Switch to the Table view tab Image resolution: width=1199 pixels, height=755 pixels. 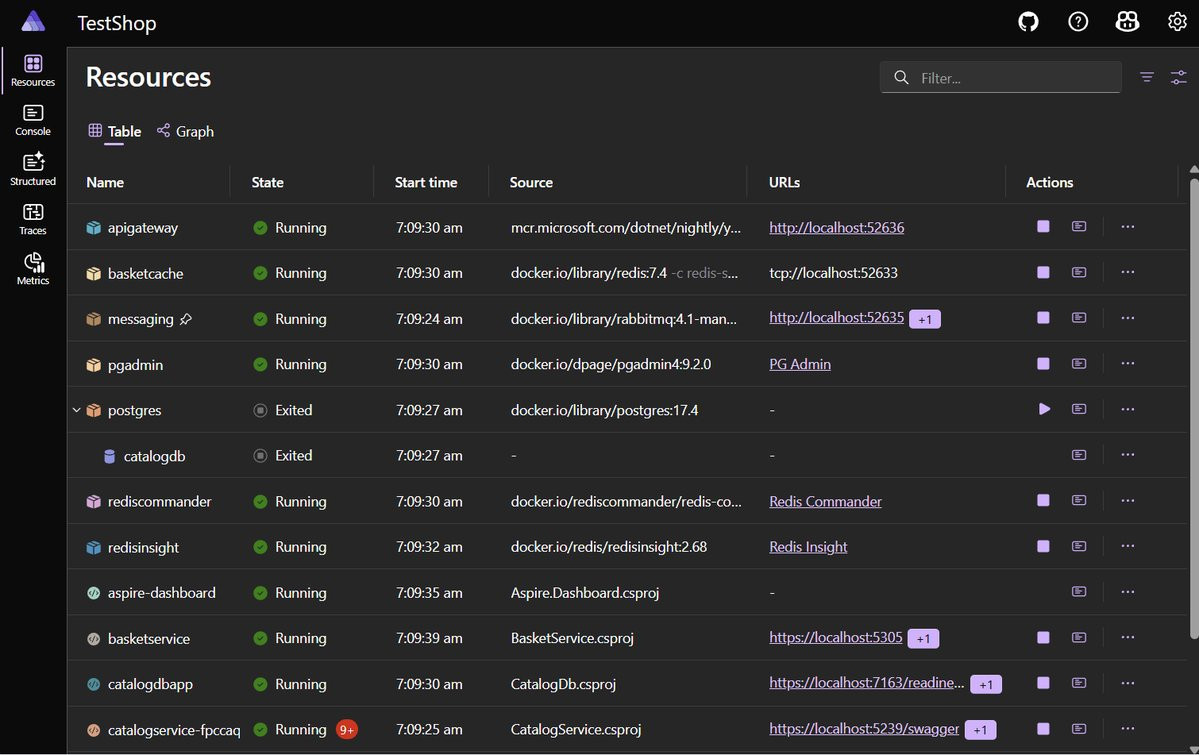[x=115, y=132]
